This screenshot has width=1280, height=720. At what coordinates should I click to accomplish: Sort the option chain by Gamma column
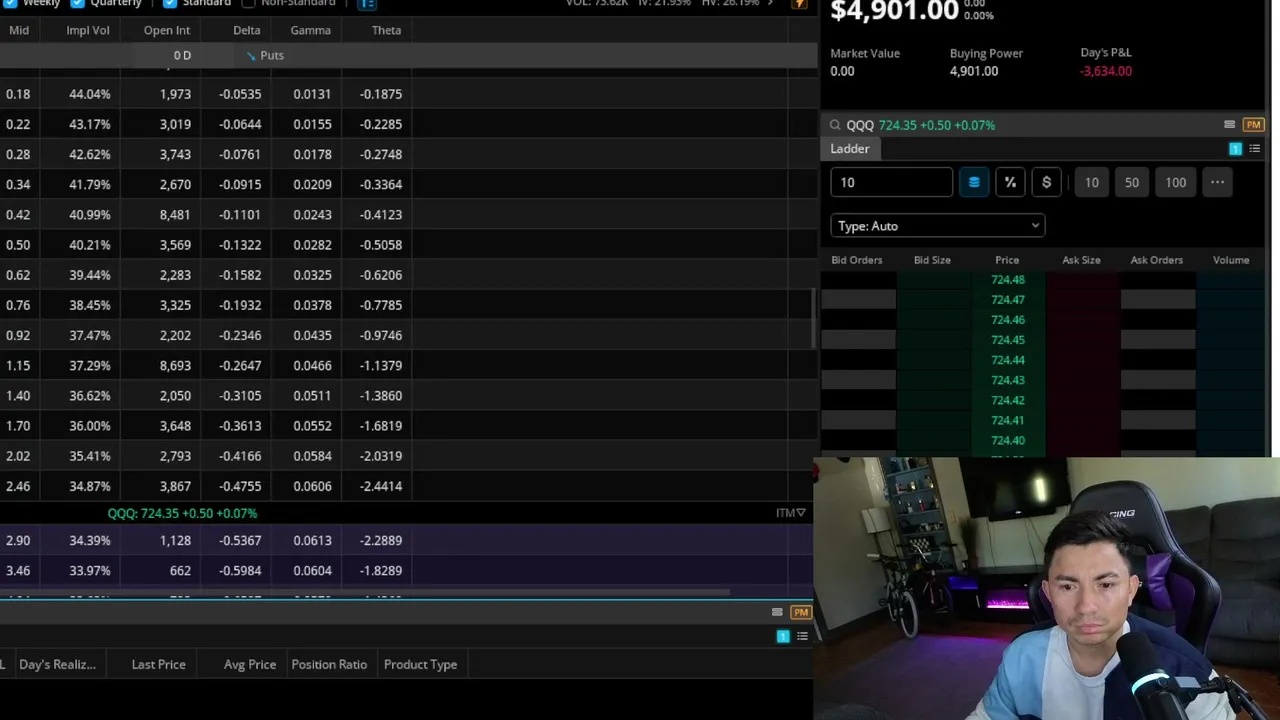(310, 30)
